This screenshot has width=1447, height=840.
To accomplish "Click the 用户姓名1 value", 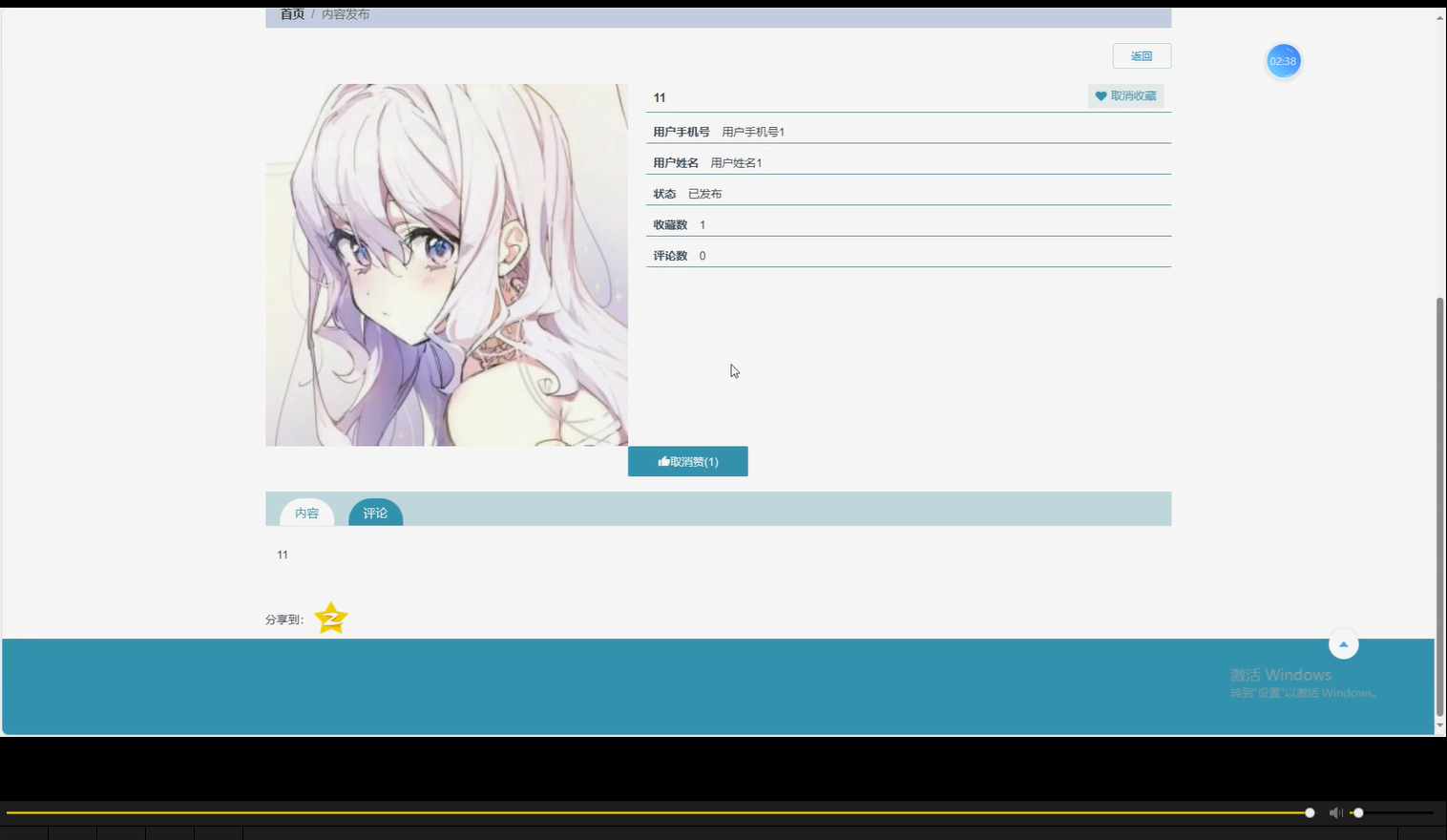I will coord(736,163).
